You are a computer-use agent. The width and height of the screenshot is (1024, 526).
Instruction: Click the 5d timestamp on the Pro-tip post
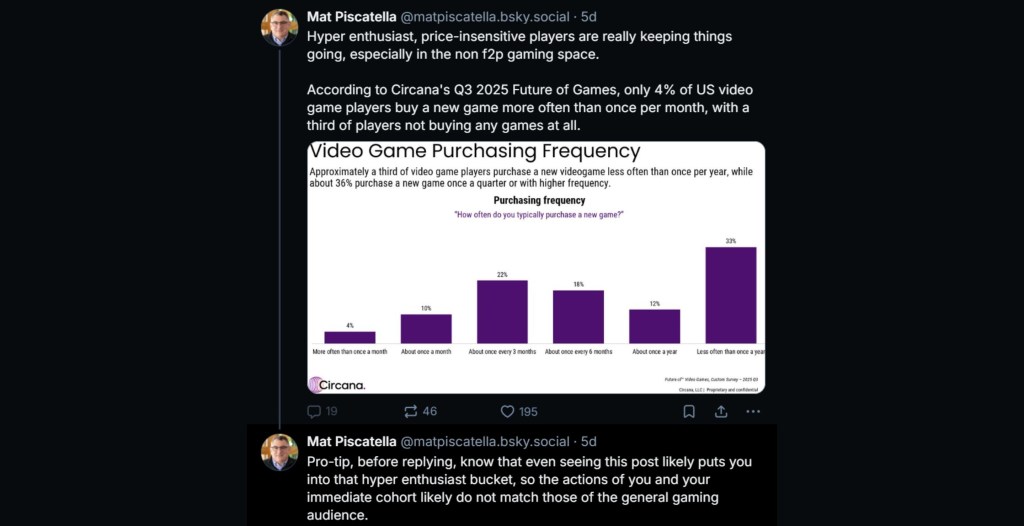[x=589, y=441]
